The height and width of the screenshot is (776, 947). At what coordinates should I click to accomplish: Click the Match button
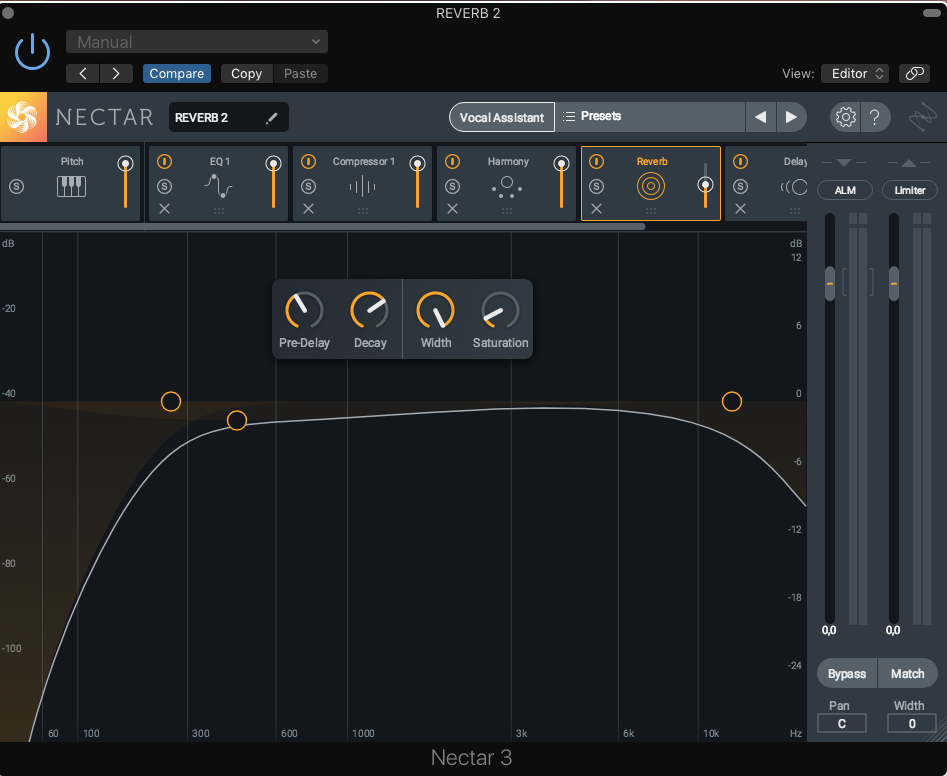(907, 673)
